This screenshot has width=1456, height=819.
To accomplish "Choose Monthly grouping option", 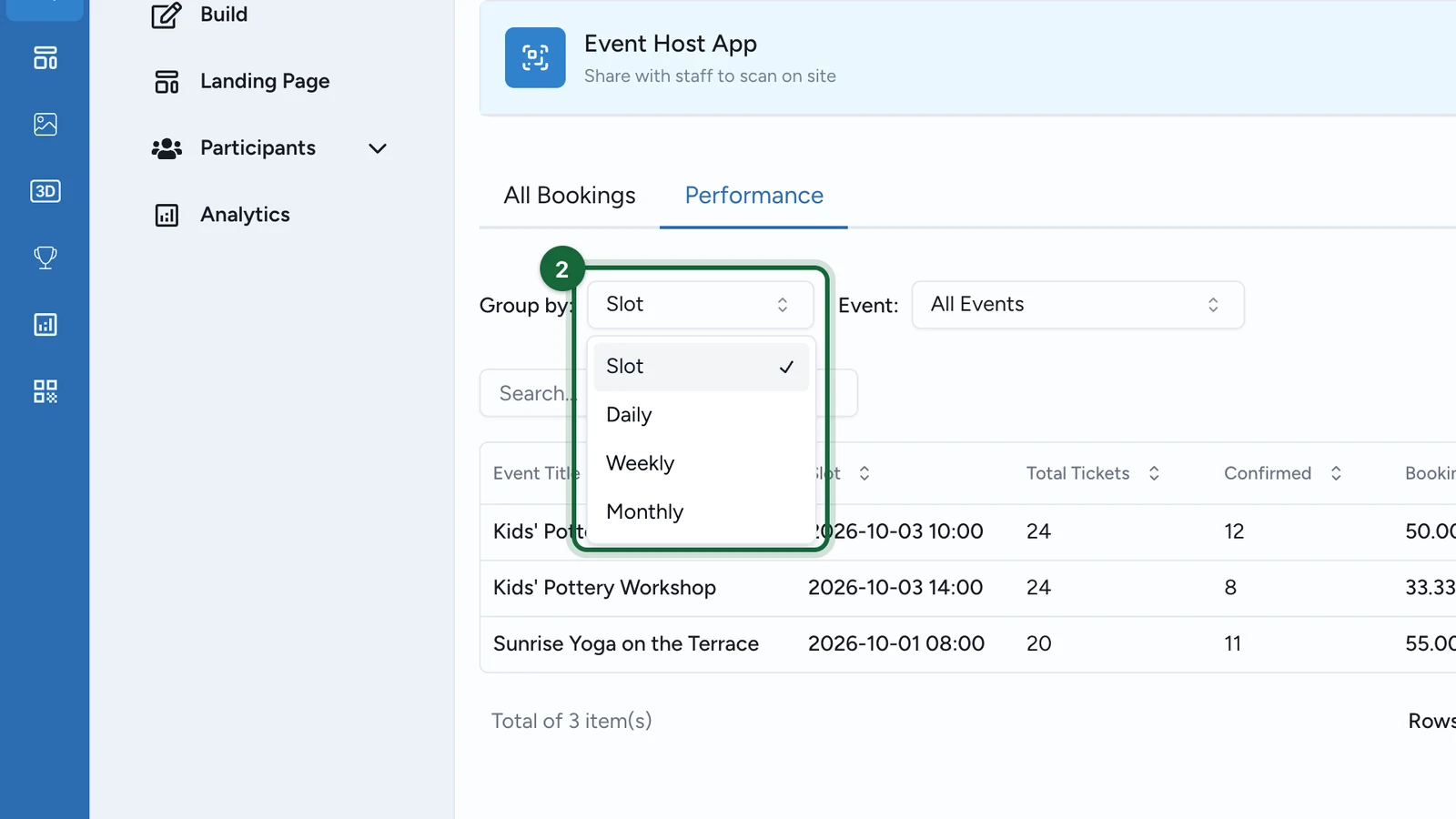I will [701, 511].
